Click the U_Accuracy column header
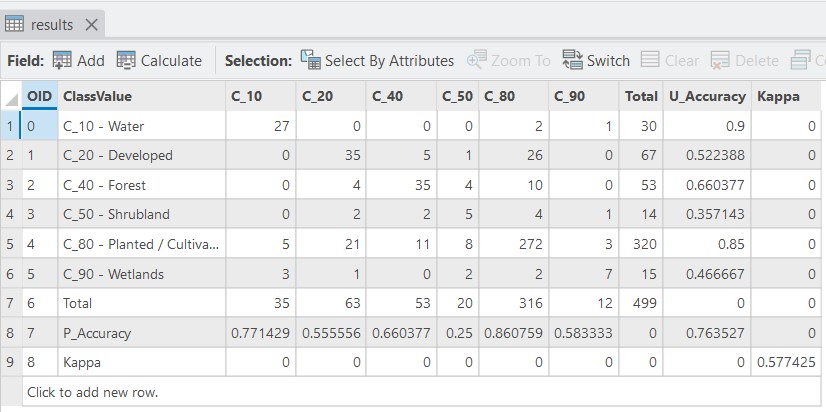 pos(707,96)
